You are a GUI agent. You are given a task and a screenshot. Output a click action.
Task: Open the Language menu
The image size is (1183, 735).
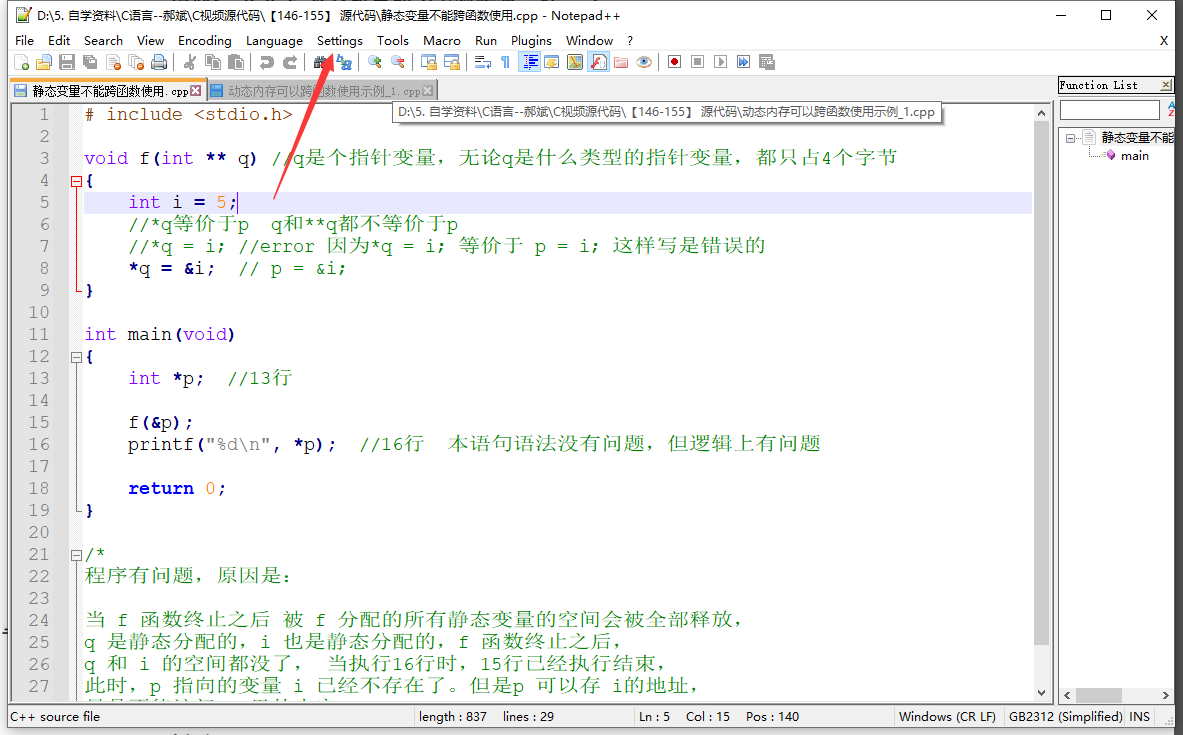(x=274, y=41)
